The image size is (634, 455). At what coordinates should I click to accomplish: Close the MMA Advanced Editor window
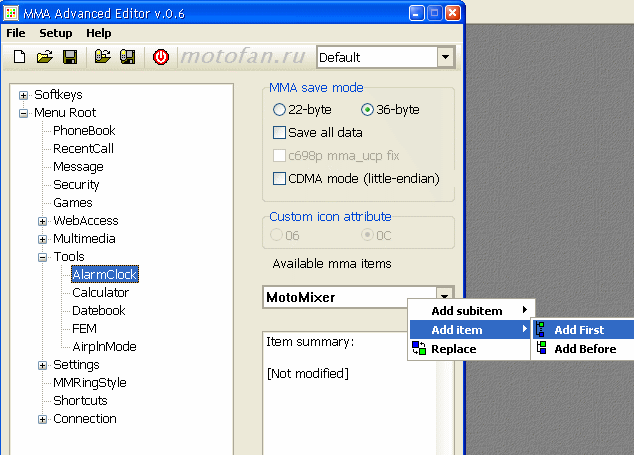453,13
